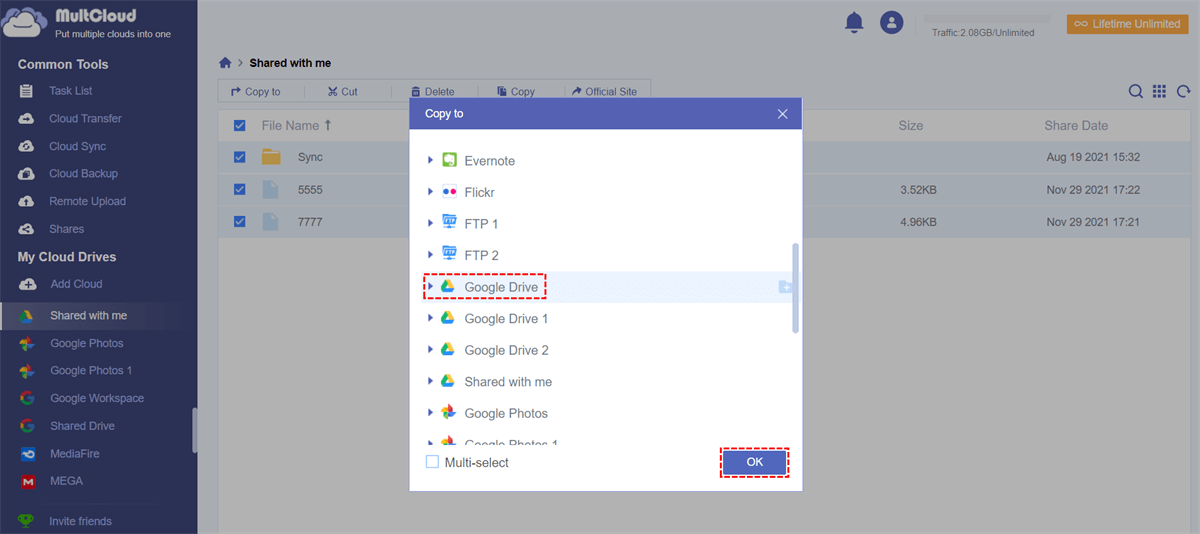
Task: Click Invite friends in sidebar
Action: (x=80, y=521)
